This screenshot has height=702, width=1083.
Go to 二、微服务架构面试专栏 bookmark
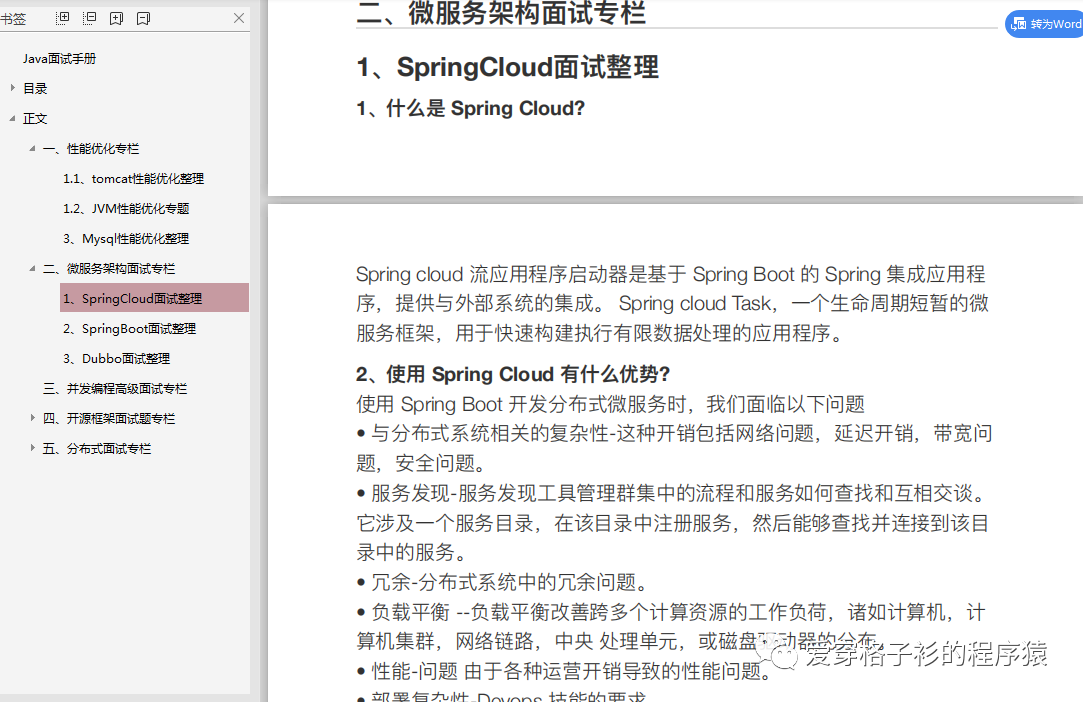point(109,269)
